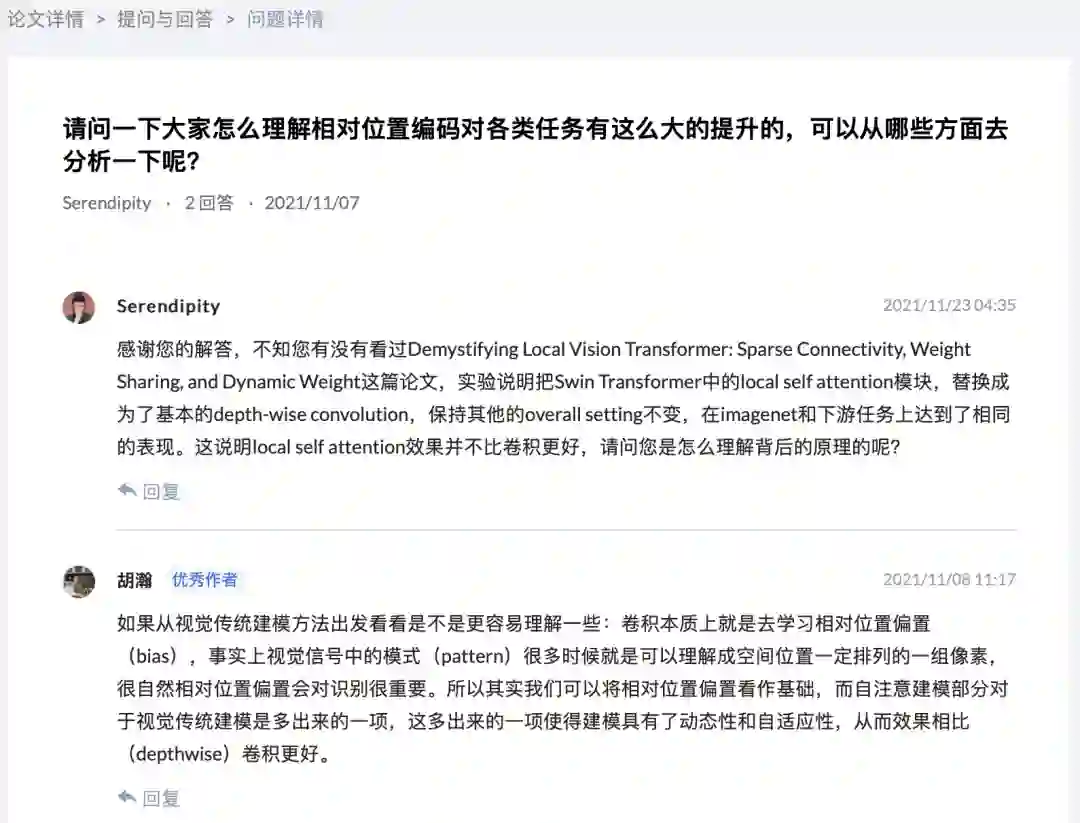Click first breadcrumb separator arrow
The height and width of the screenshot is (823, 1080).
101,20
